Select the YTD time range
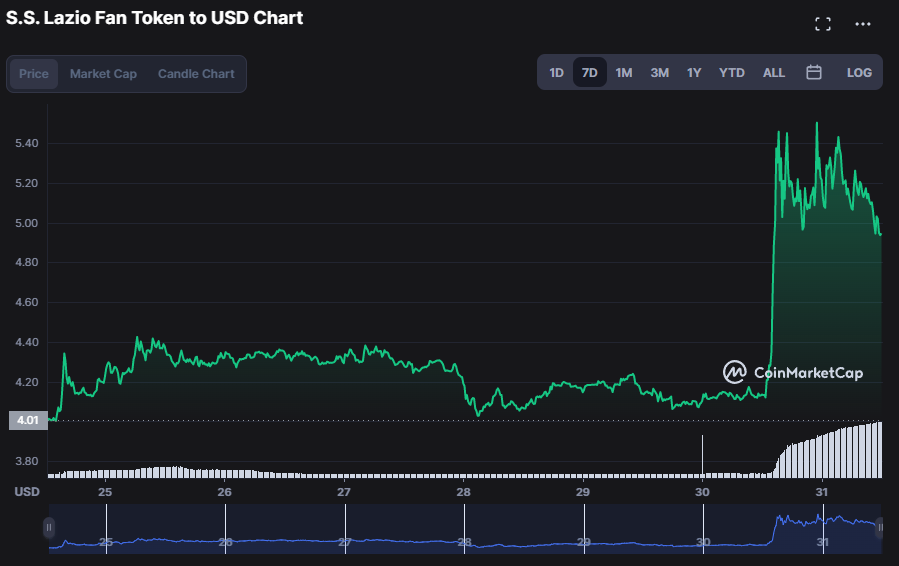This screenshot has height=566, width=899. (732, 73)
